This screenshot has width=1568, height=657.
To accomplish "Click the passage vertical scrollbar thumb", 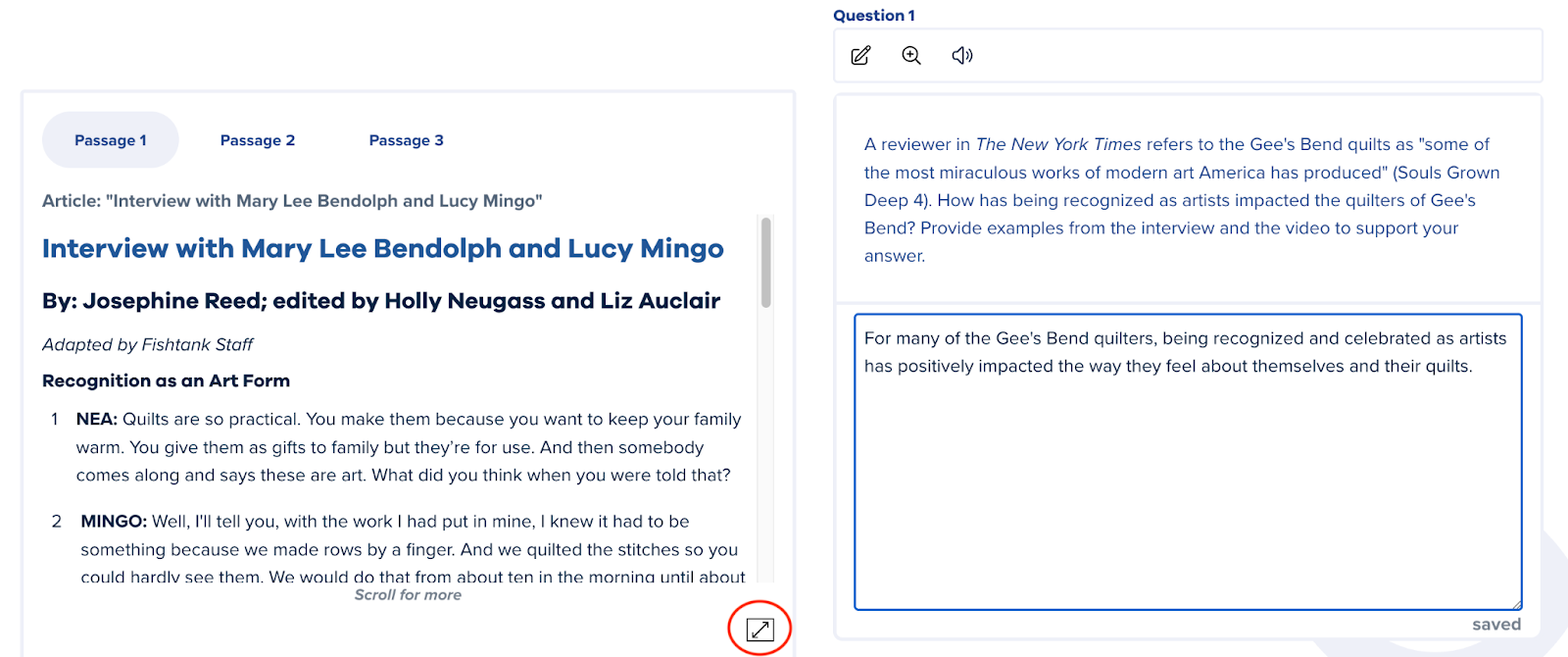I will click(x=765, y=262).
